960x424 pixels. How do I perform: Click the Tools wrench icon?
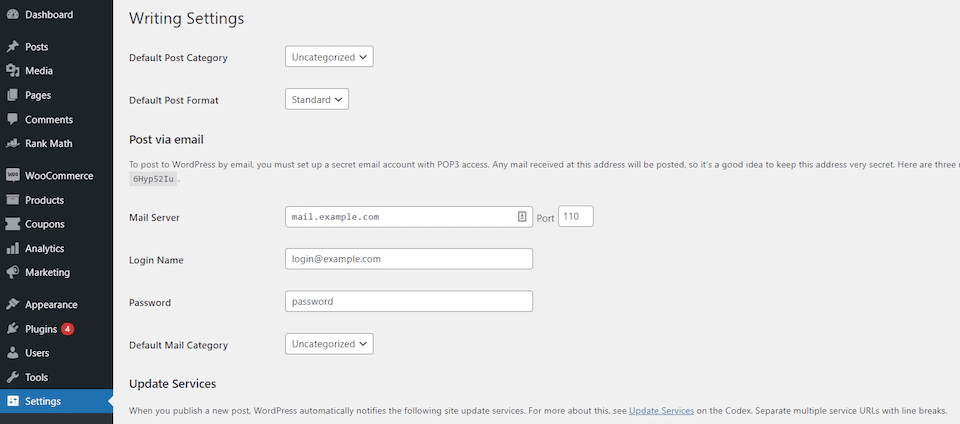pos(12,378)
